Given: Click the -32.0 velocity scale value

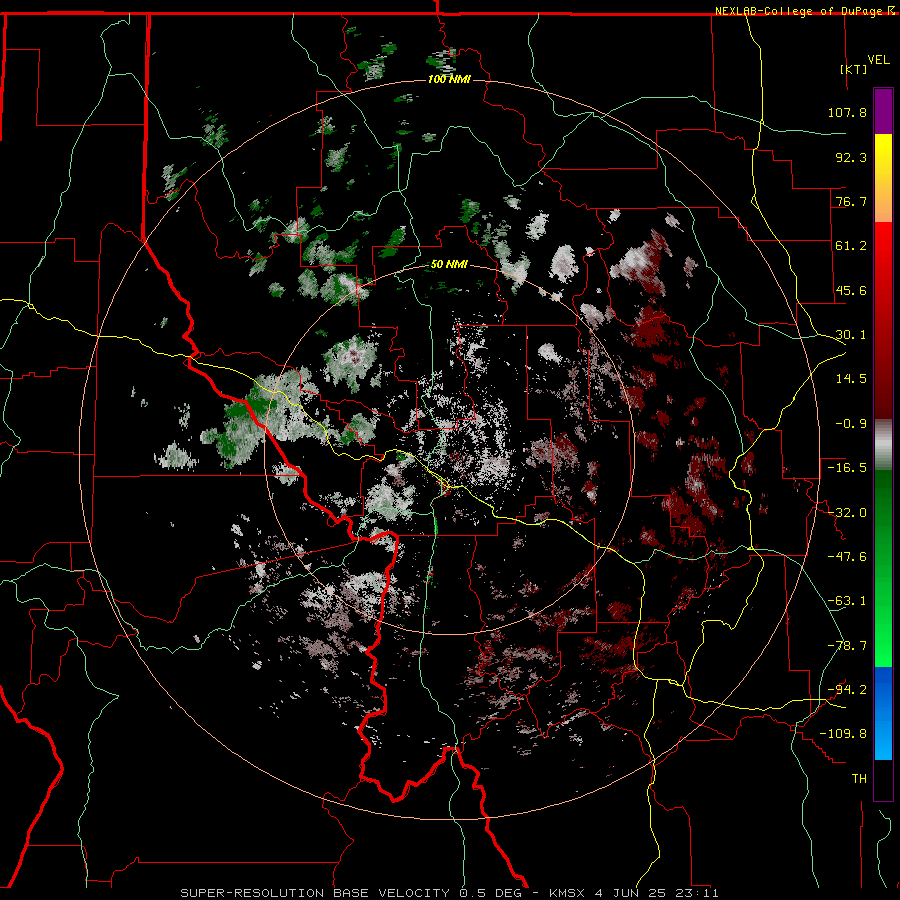Looking at the screenshot, I should click(847, 513).
